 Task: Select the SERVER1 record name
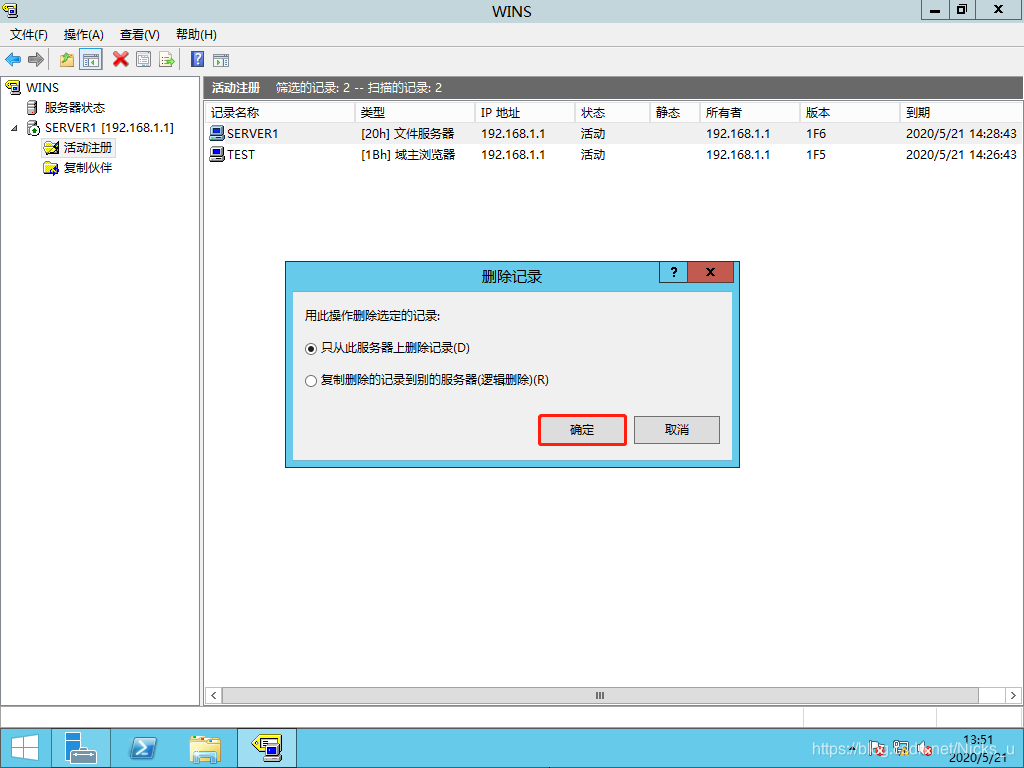point(252,134)
